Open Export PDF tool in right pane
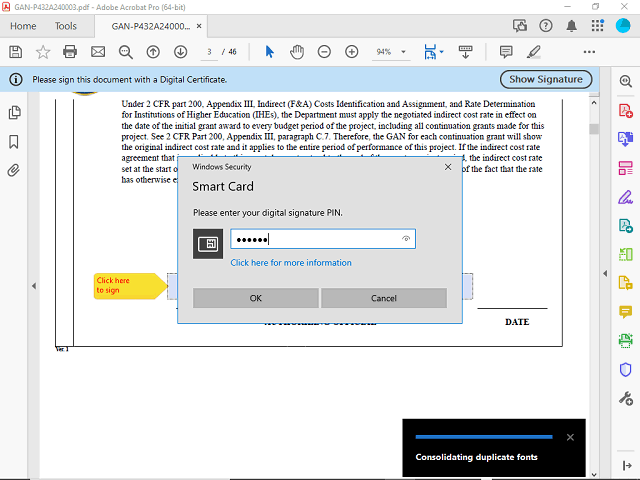Image resolution: width=640 pixels, height=480 pixels. click(x=625, y=139)
